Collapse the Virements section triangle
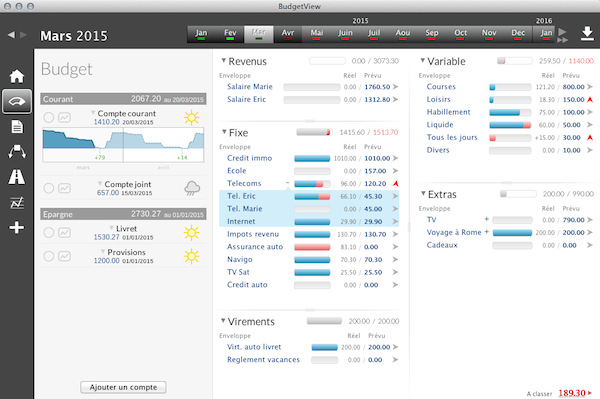This screenshot has width=600, height=399. (x=223, y=320)
